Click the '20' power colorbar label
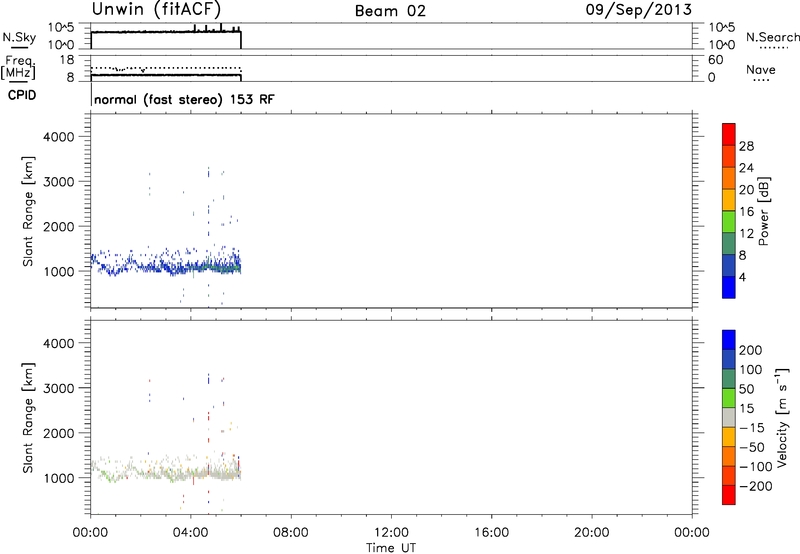 pos(746,190)
